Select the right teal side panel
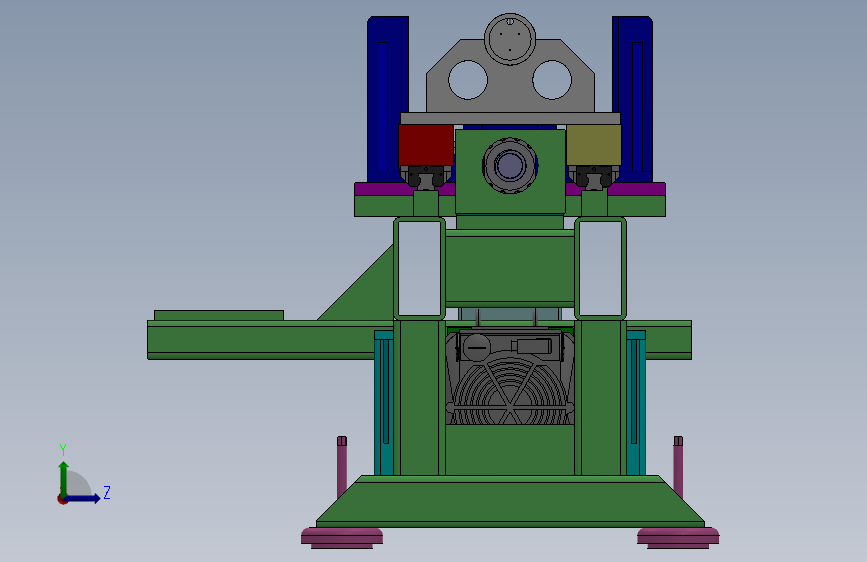The height and width of the screenshot is (562, 867). pyautogui.click(x=636, y=403)
